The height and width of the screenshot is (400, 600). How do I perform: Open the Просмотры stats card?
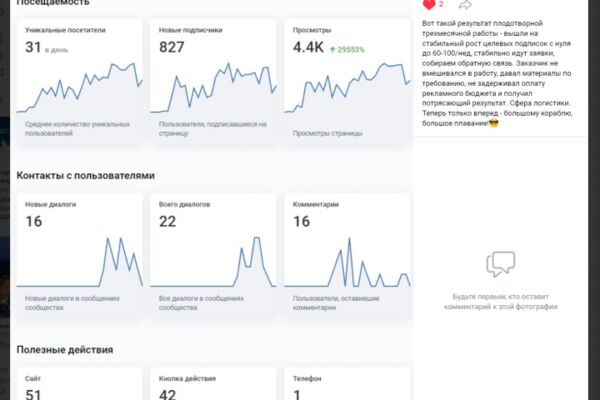[347, 81]
